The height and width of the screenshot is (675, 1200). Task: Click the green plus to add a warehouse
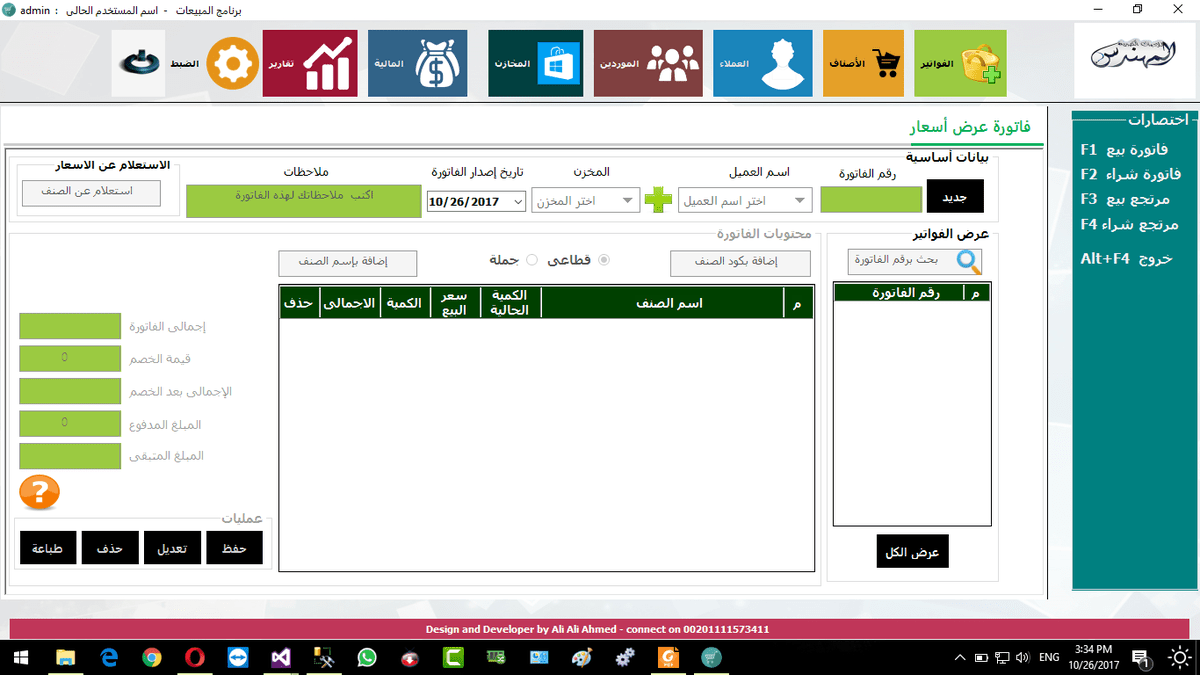[x=658, y=199]
